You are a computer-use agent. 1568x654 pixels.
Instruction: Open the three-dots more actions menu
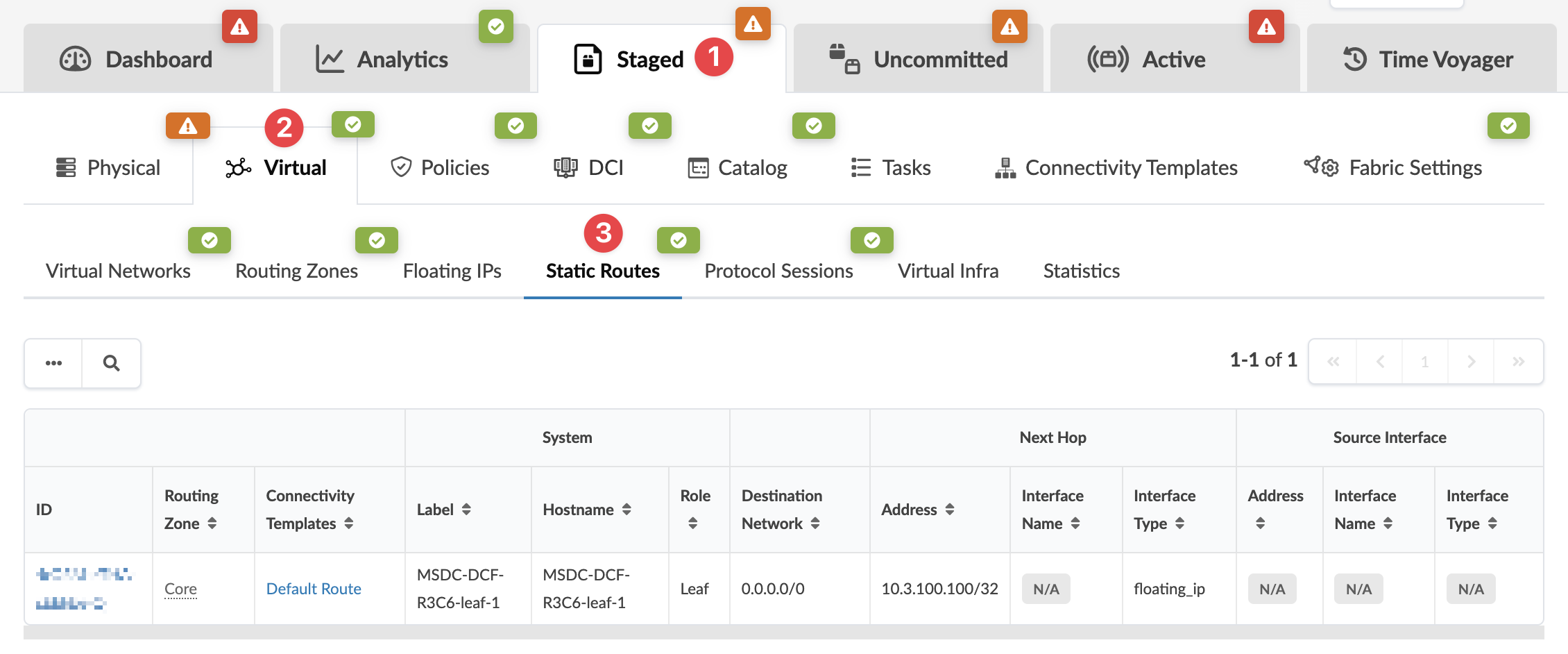(53, 363)
